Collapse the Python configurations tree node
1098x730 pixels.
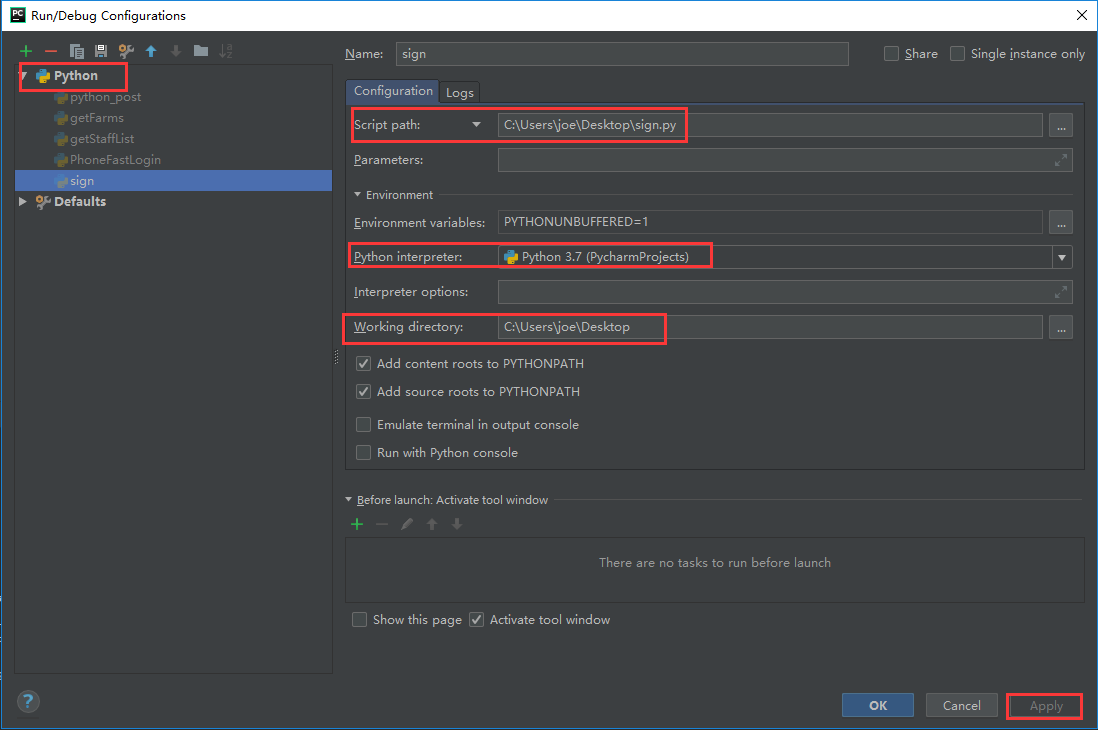click(23, 76)
